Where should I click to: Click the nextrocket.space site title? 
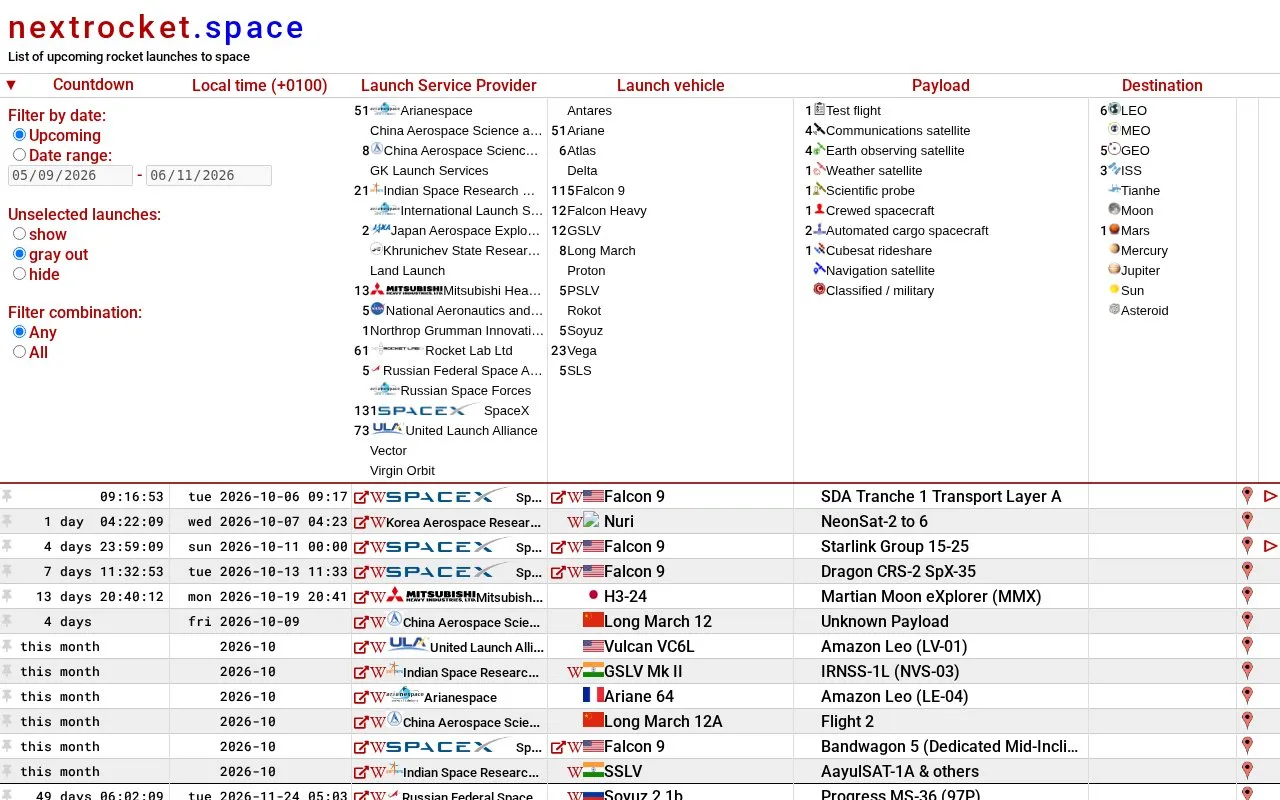coord(156,27)
